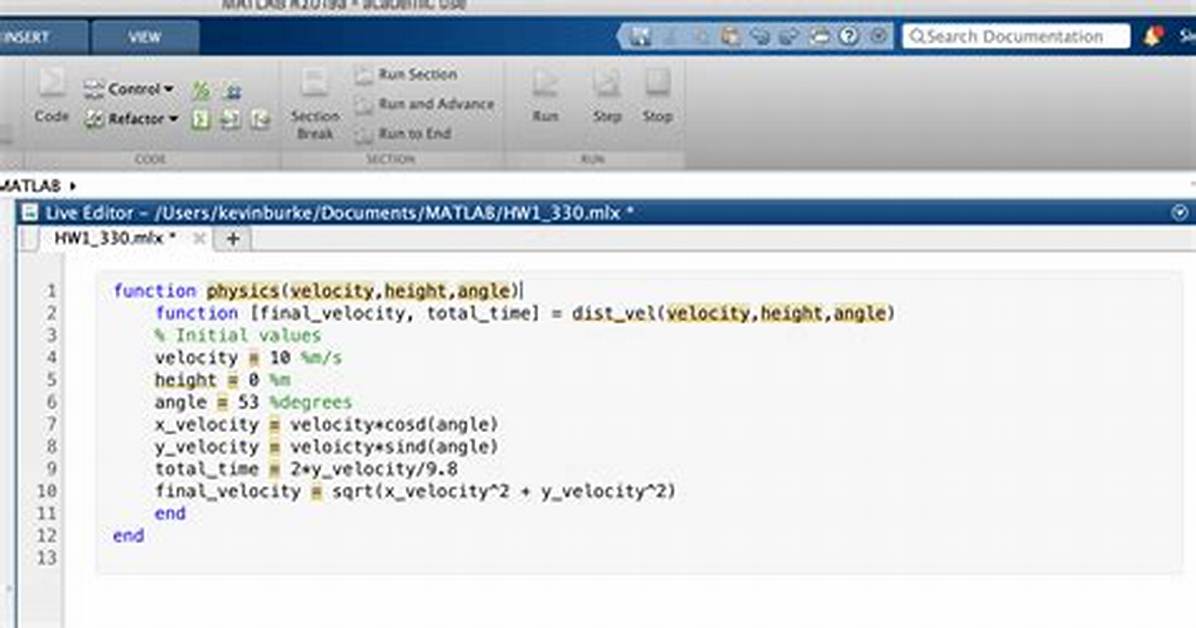Expand the MATLAB path breadcrumb arrow

tap(73, 186)
